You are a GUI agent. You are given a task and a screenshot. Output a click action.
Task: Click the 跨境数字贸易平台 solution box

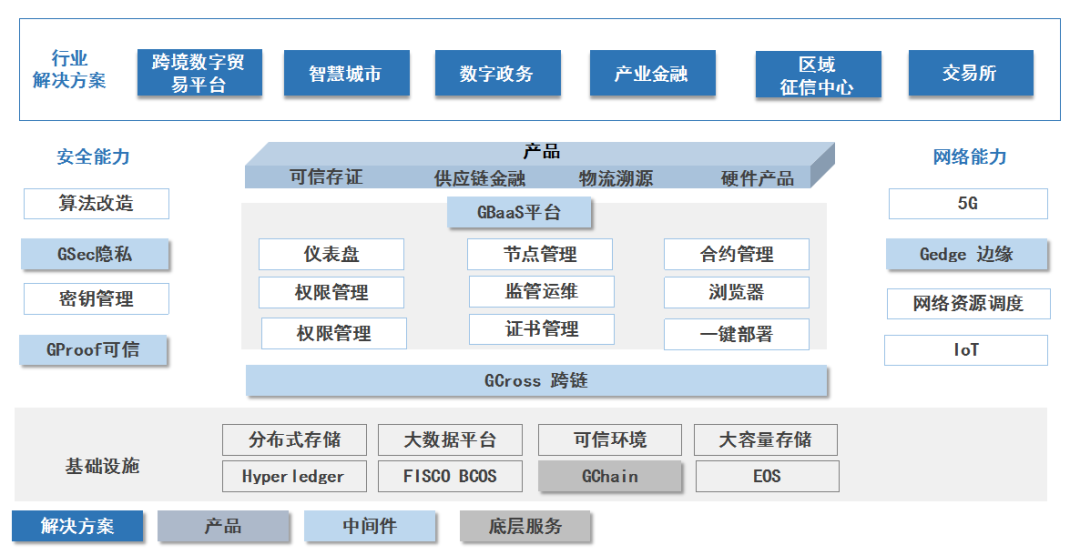pyautogui.click(x=199, y=74)
